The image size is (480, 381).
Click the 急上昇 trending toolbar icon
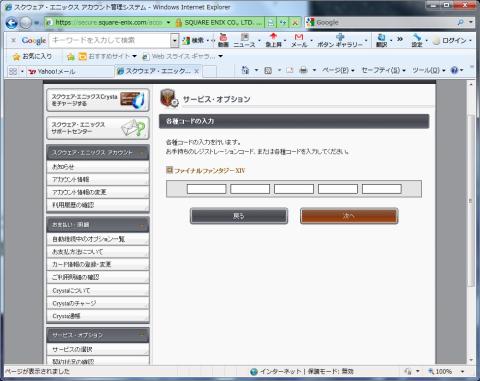coord(273,40)
